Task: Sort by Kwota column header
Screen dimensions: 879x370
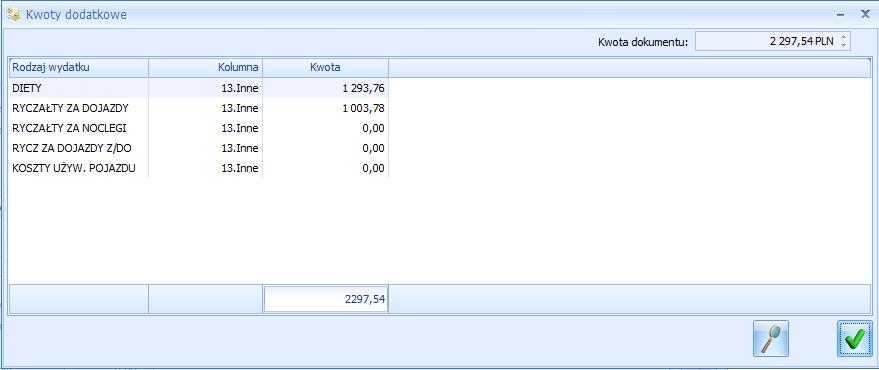Action: (x=326, y=68)
